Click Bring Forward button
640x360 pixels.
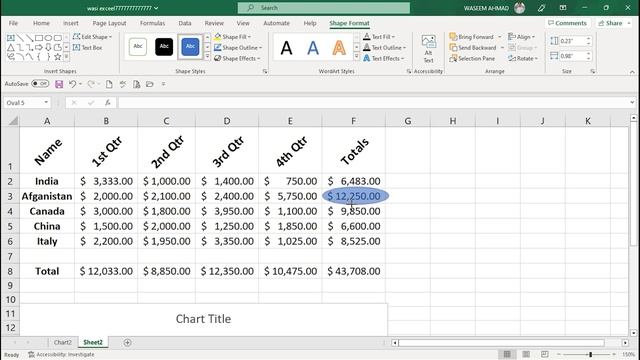pyautogui.click(x=472, y=37)
